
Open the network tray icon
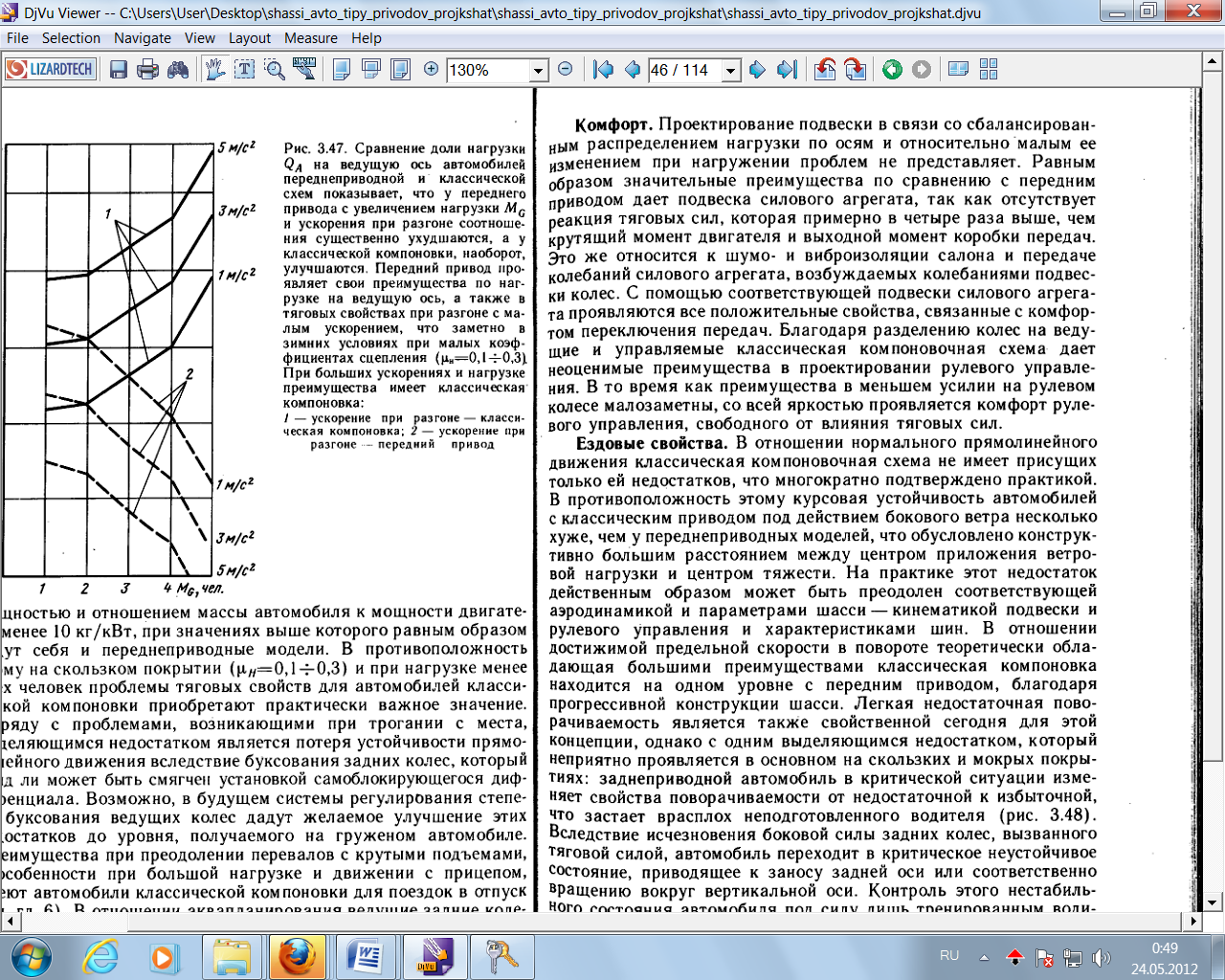pos(1073,957)
